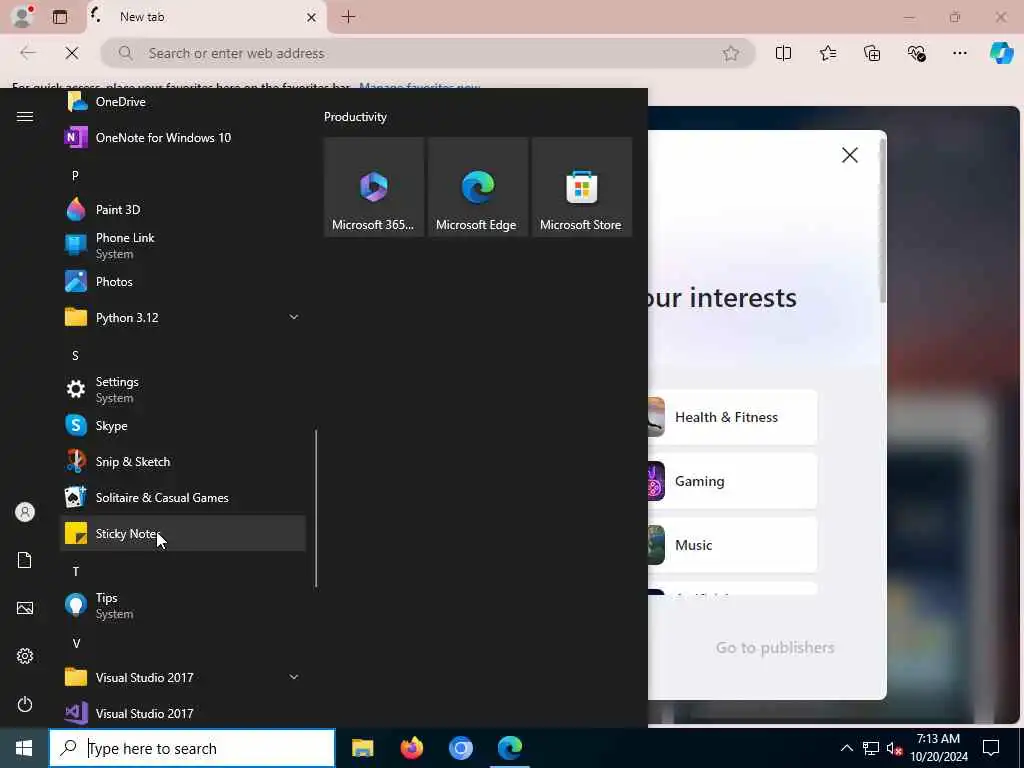The image size is (1024, 768).
Task: Jump to letter S section header
Action: click(x=75, y=355)
